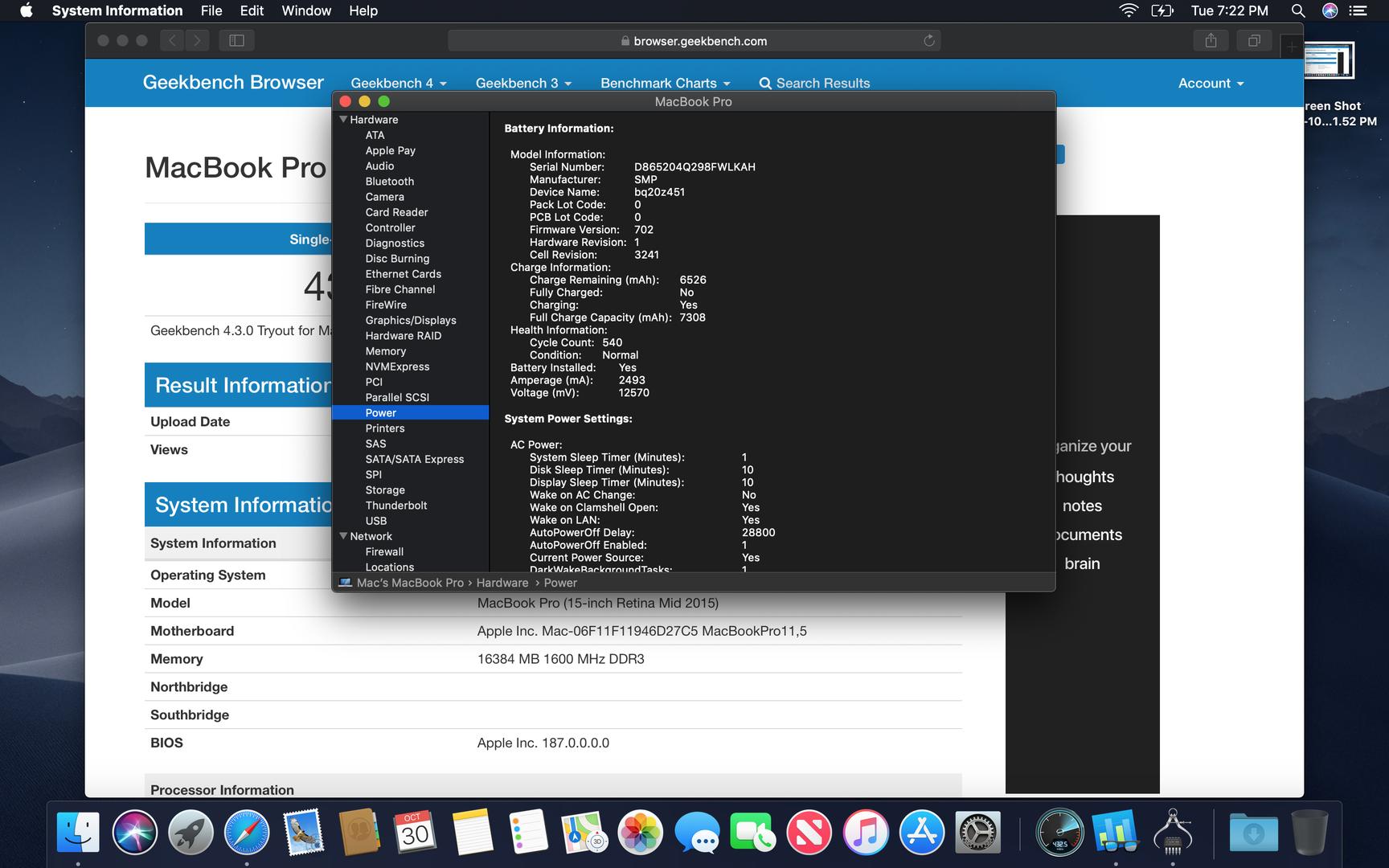Click the date and time in menu bar
The height and width of the screenshot is (868, 1389).
click(x=1229, y=10)
